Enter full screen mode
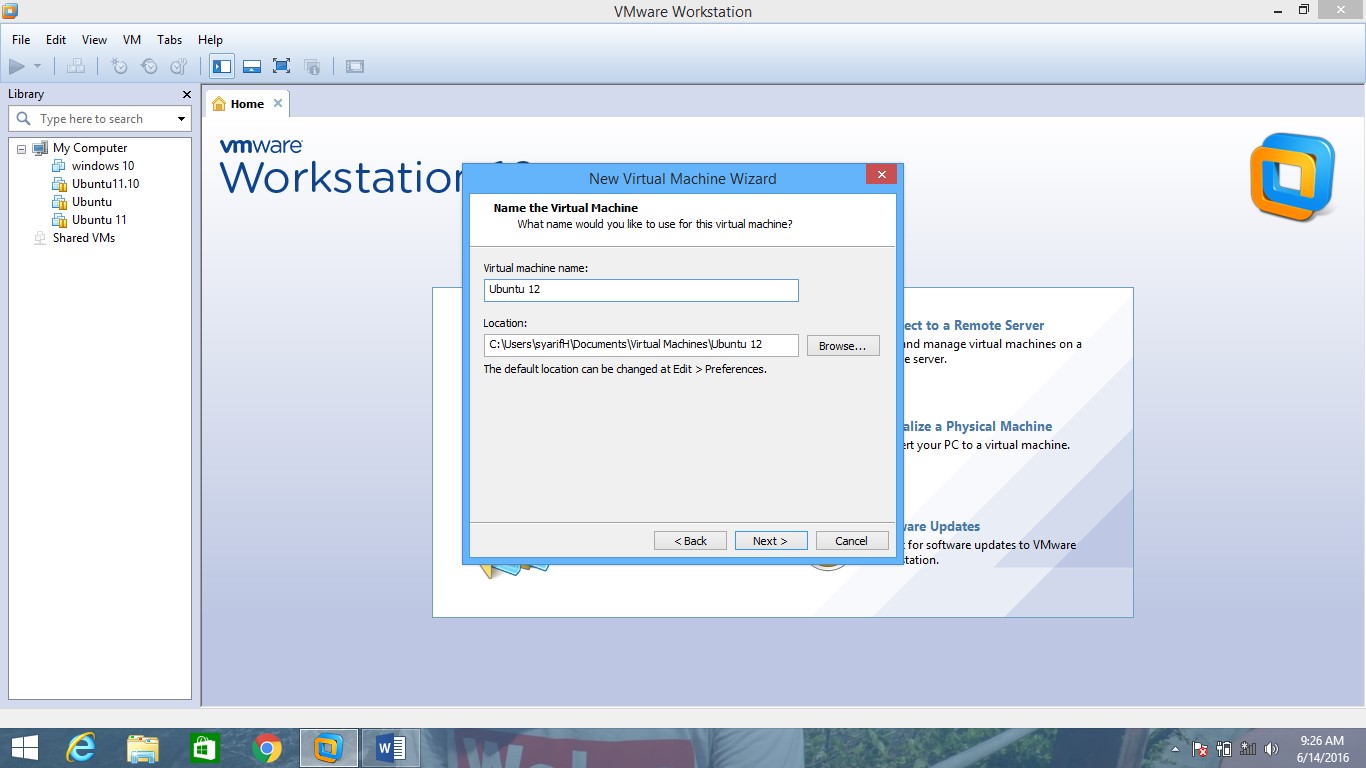This screenshot has width=1366, height=768. pyautogui.click(x=281, y=66)
